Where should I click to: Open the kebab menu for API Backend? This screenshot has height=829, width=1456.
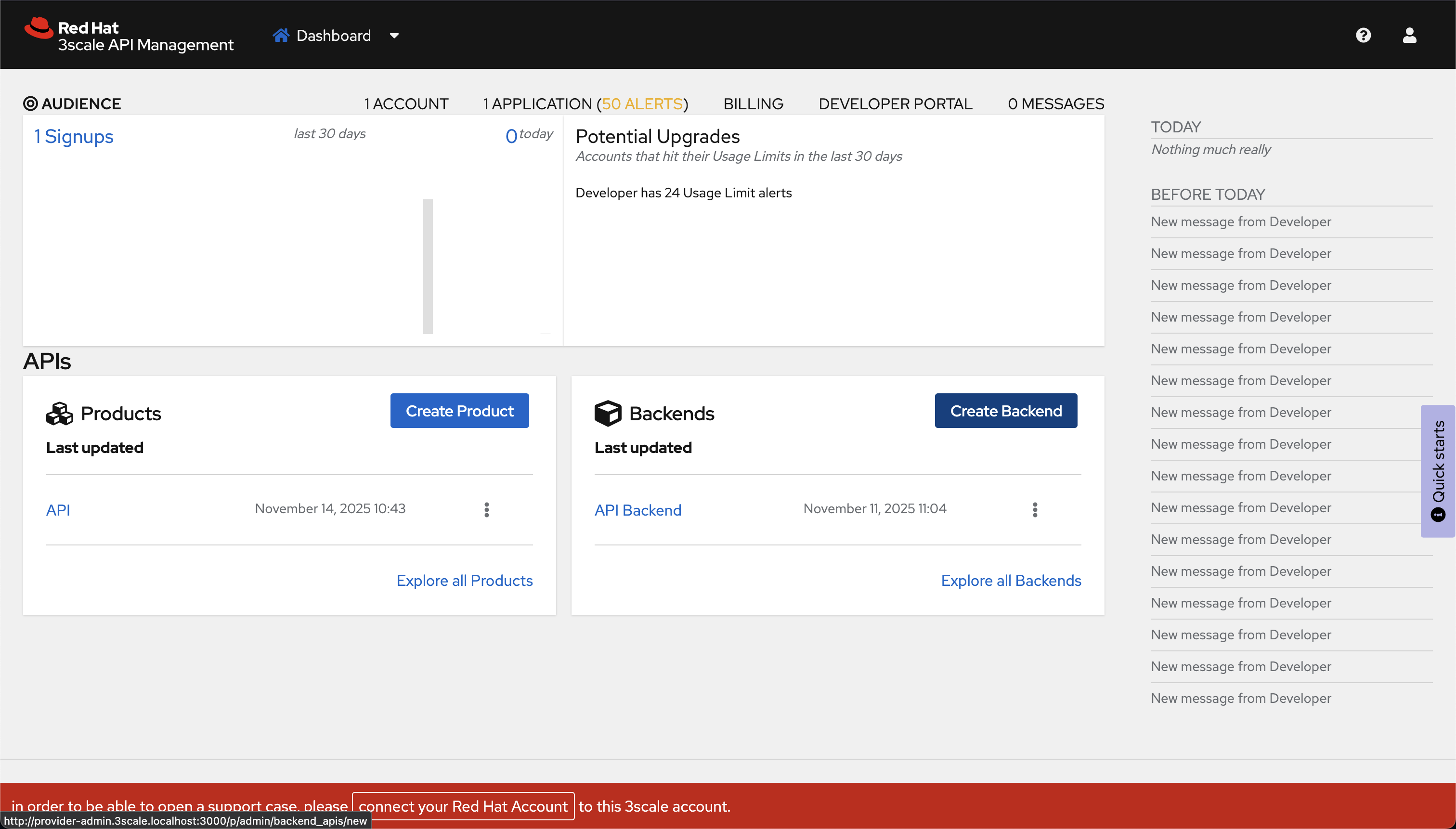[1035, 510]
